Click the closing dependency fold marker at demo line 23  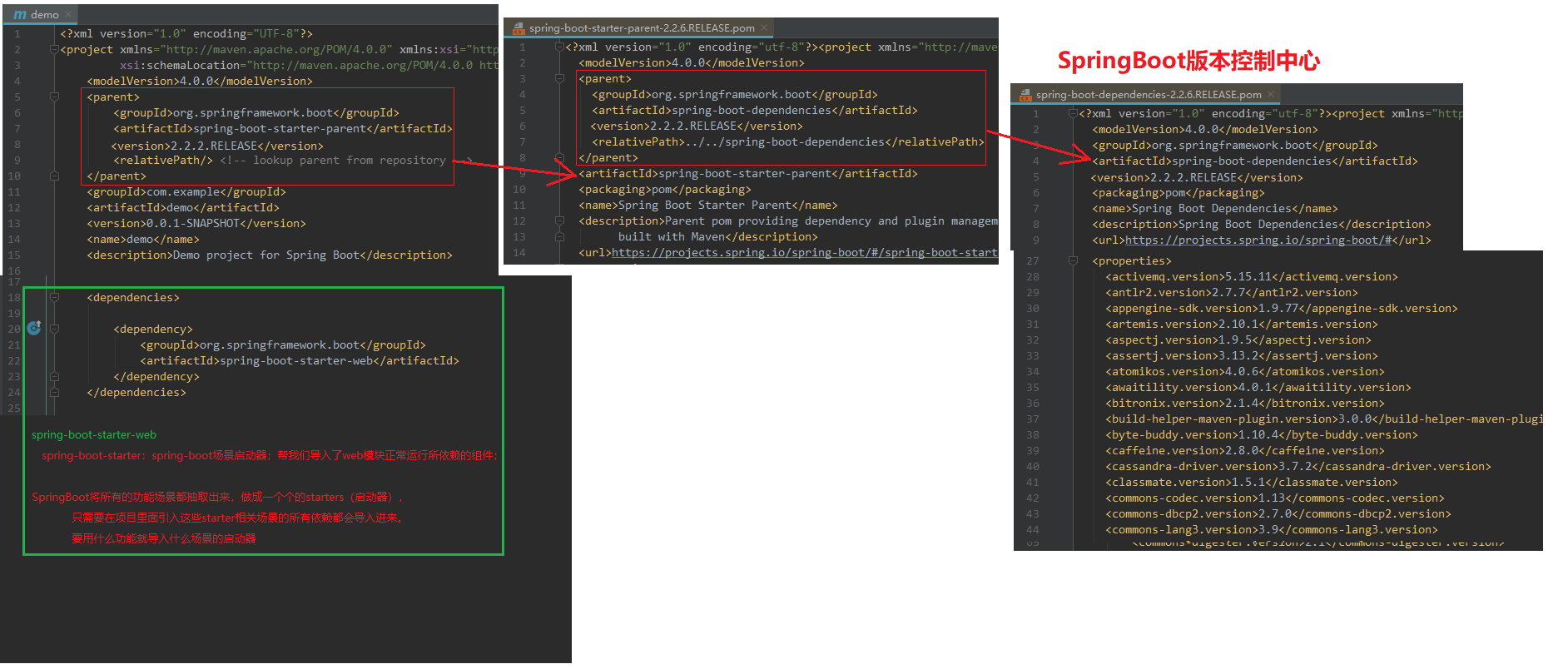[54, 376]
